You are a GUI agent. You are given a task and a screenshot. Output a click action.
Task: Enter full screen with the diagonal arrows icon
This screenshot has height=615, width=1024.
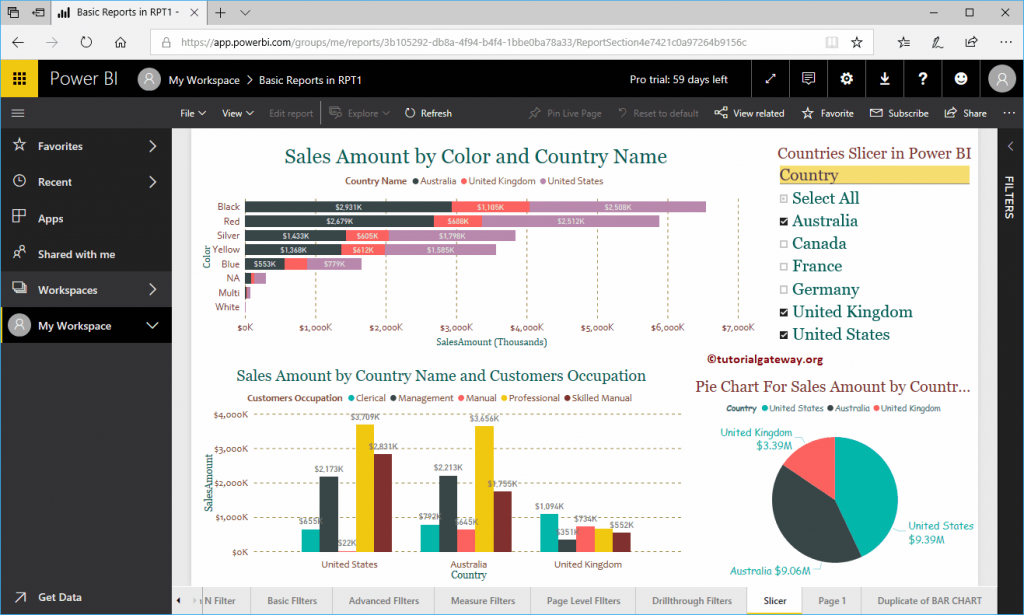pyautogui.click(x=769, y=79)
